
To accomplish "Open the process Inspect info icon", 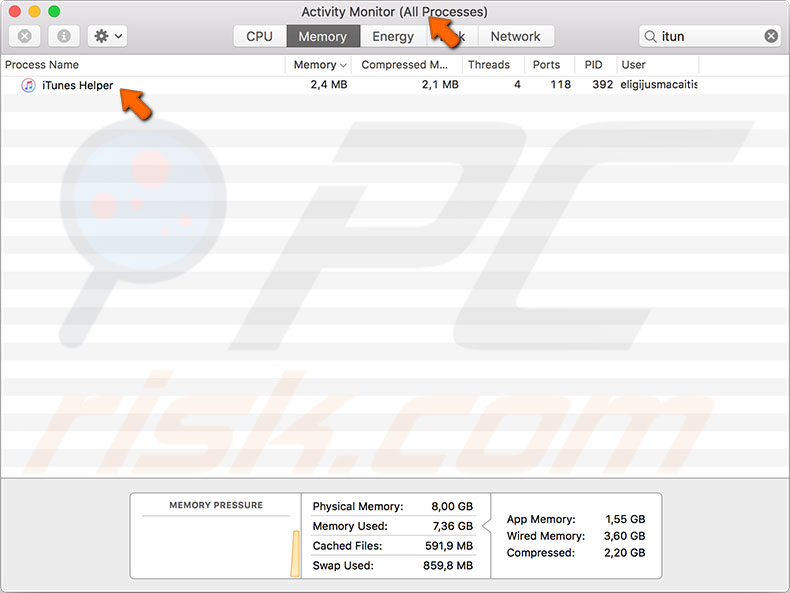I will 63,36.
